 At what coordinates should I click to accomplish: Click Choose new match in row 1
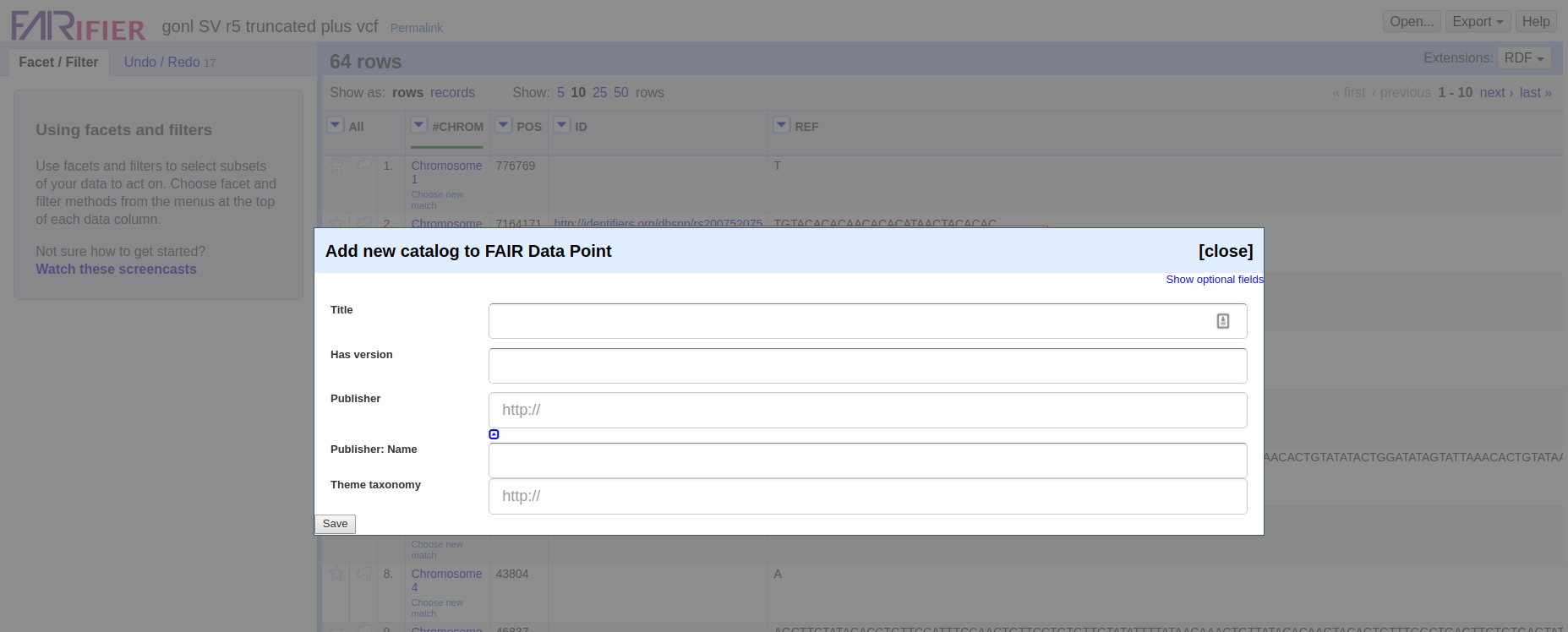click(437, 200)
